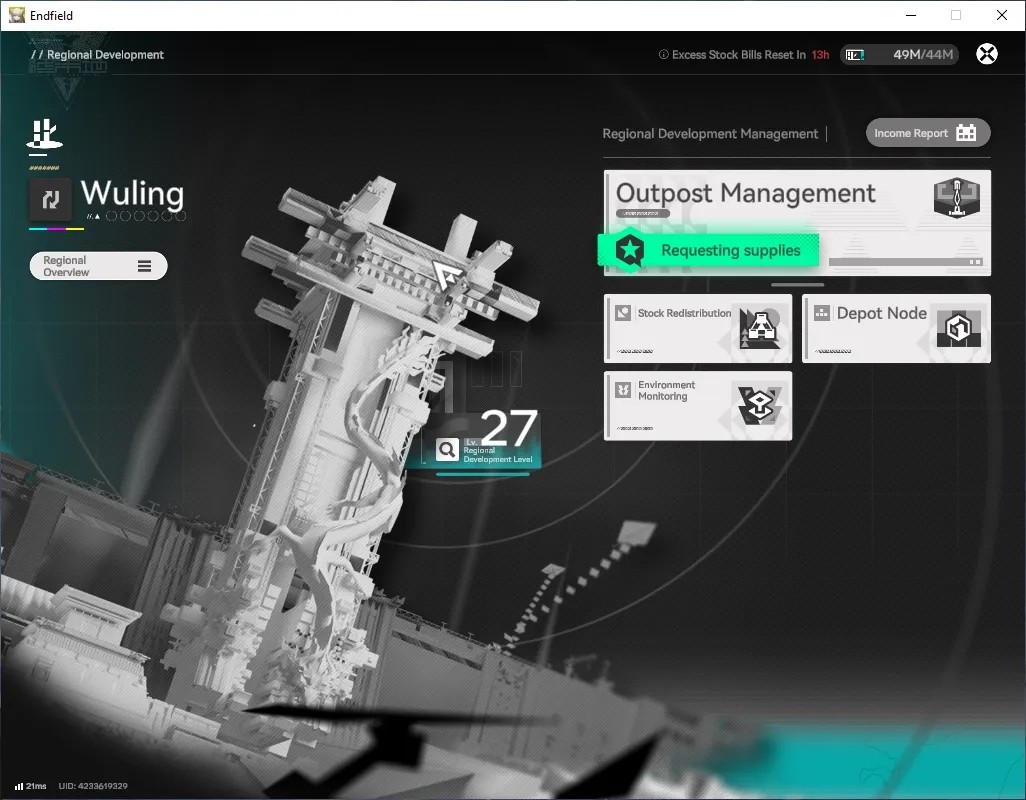Click the Wuling tower map marker arrow
Screen dimensions: 1026x800
point(447,274)
